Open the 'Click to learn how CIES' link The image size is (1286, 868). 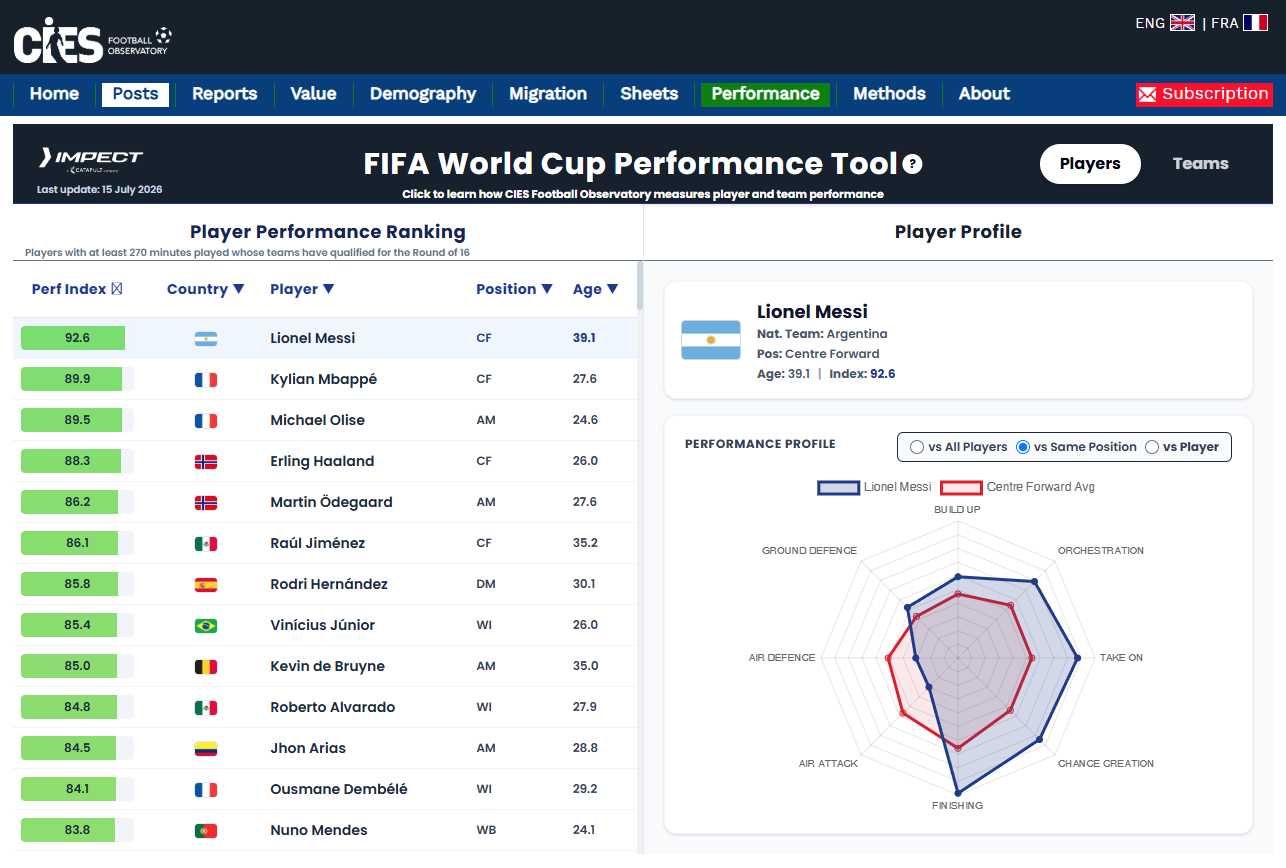click(x=643, y=194)
